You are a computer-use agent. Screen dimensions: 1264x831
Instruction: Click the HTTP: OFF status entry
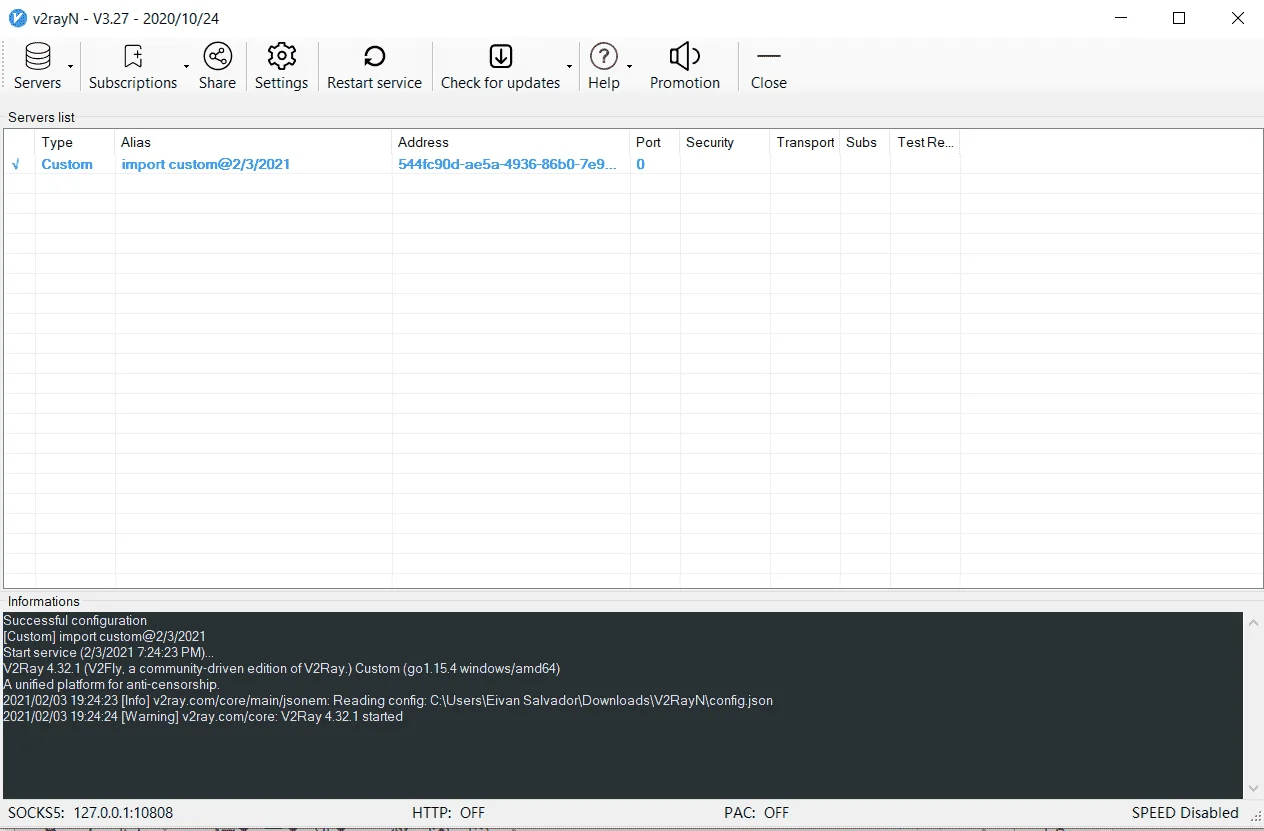click(x=448, y=813)
